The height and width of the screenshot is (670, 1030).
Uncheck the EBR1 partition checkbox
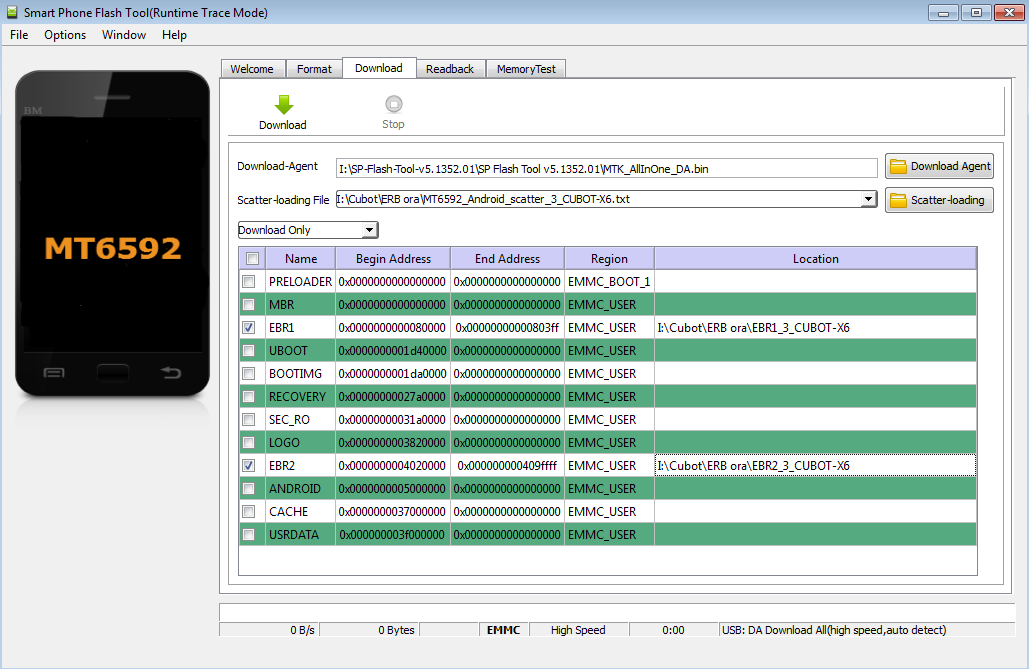[249, 327]
